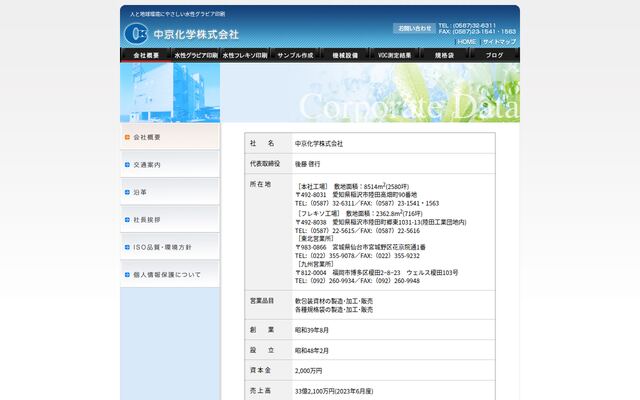
Task: Click the 中京化学 company logo icon
Action: point(136,33)
